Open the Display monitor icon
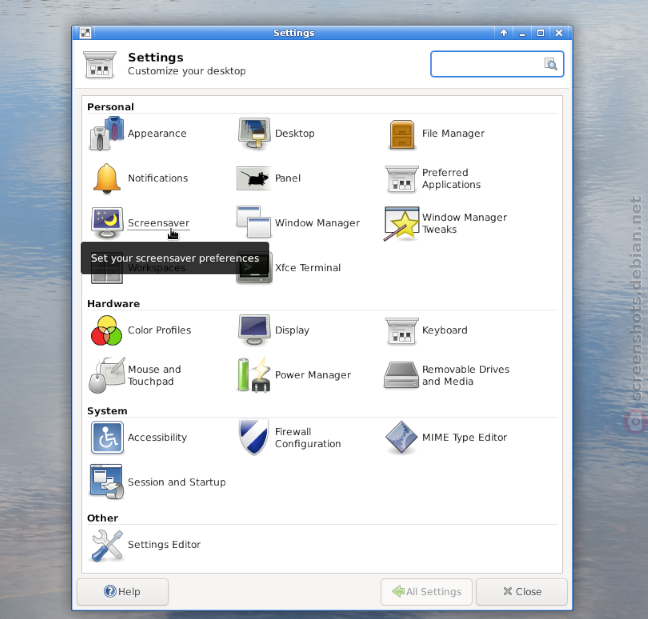Screen dimensions: 648x619 [x=254, y=330]
